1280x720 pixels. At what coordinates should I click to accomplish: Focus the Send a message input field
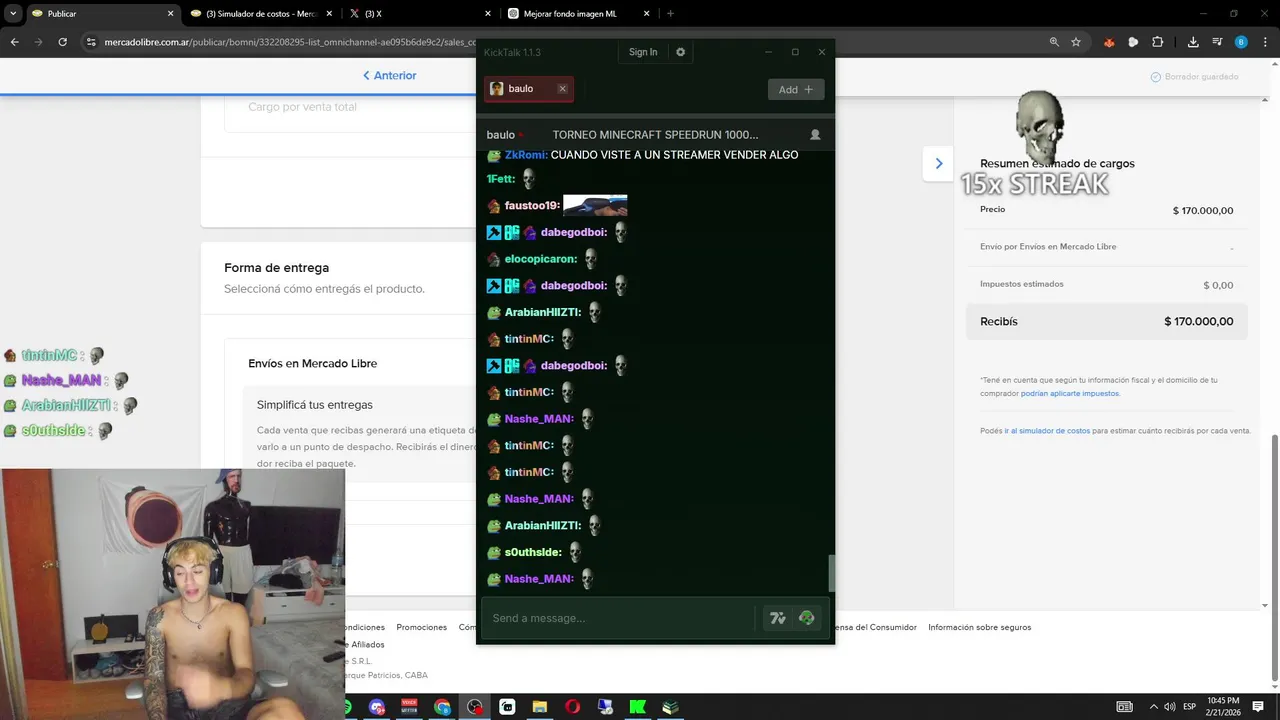tap(618, 618)
